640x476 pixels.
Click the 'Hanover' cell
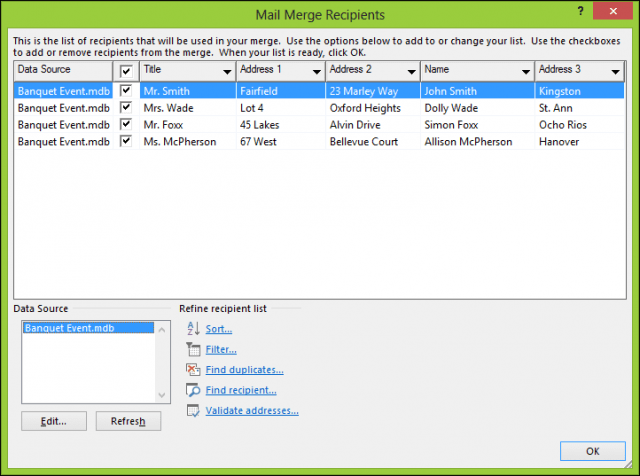tap(580, 141)
